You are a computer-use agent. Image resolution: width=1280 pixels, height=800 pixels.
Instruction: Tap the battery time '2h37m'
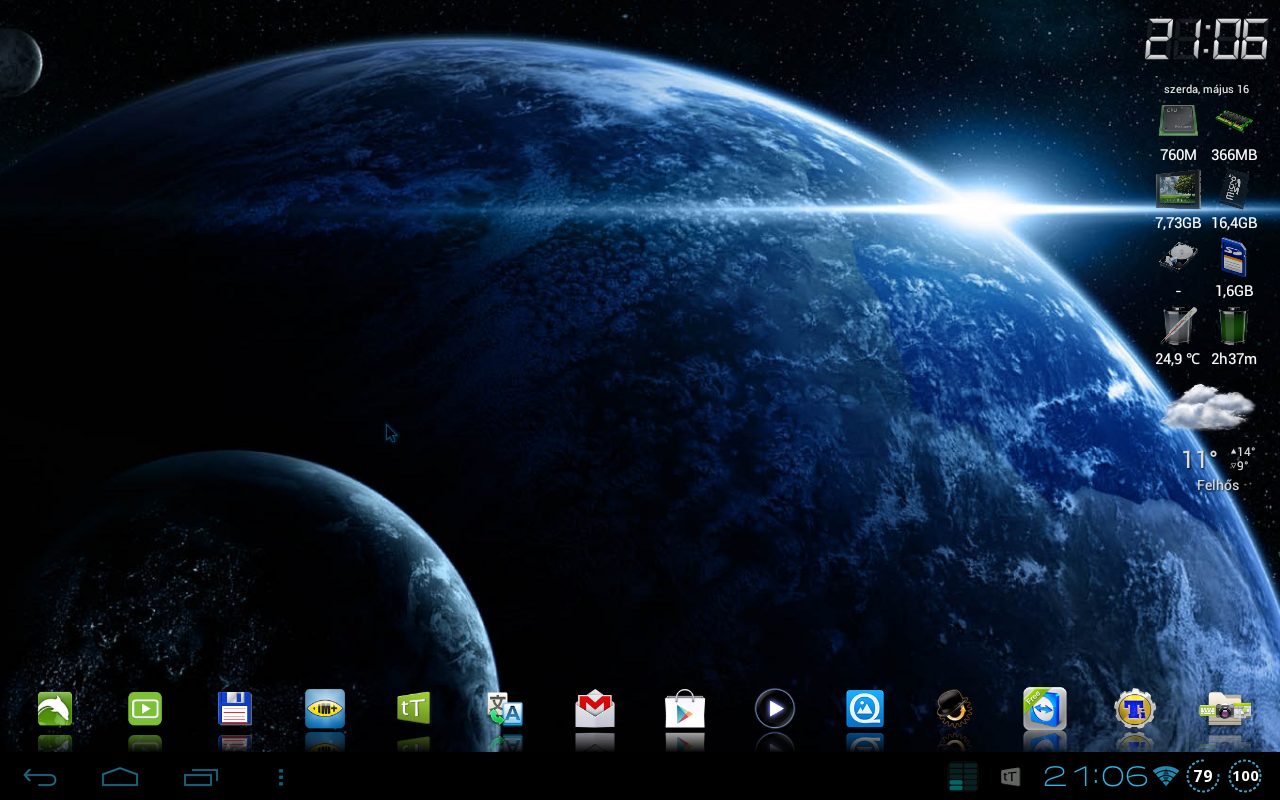pos(1234,359)
